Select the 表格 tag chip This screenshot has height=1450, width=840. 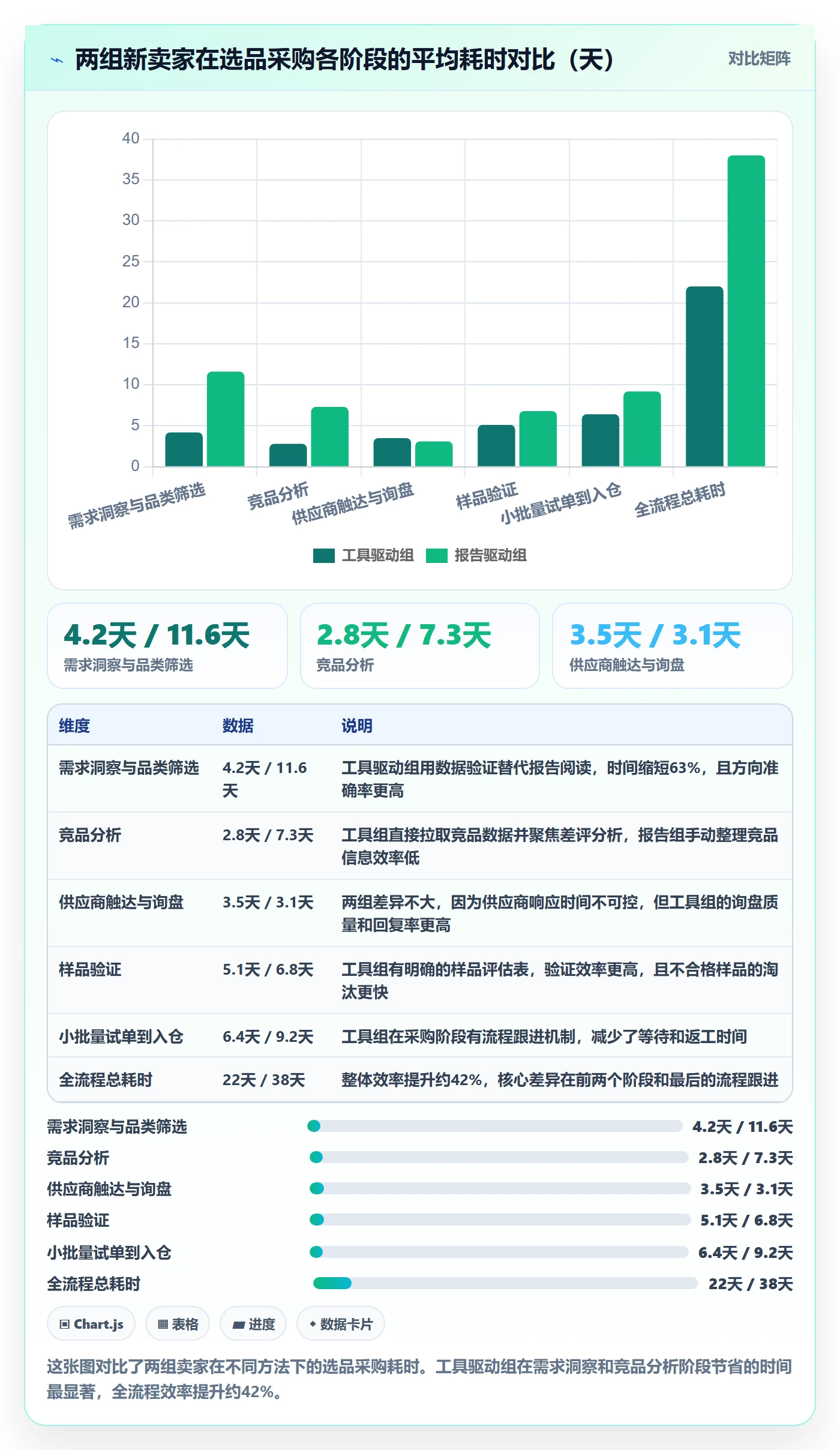point(178,1323)
